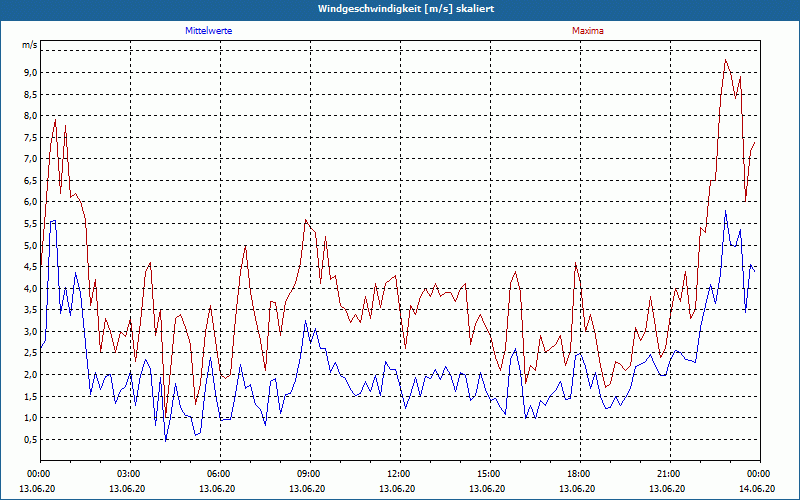Click the 03:00 time axis label

coord(131,474)
